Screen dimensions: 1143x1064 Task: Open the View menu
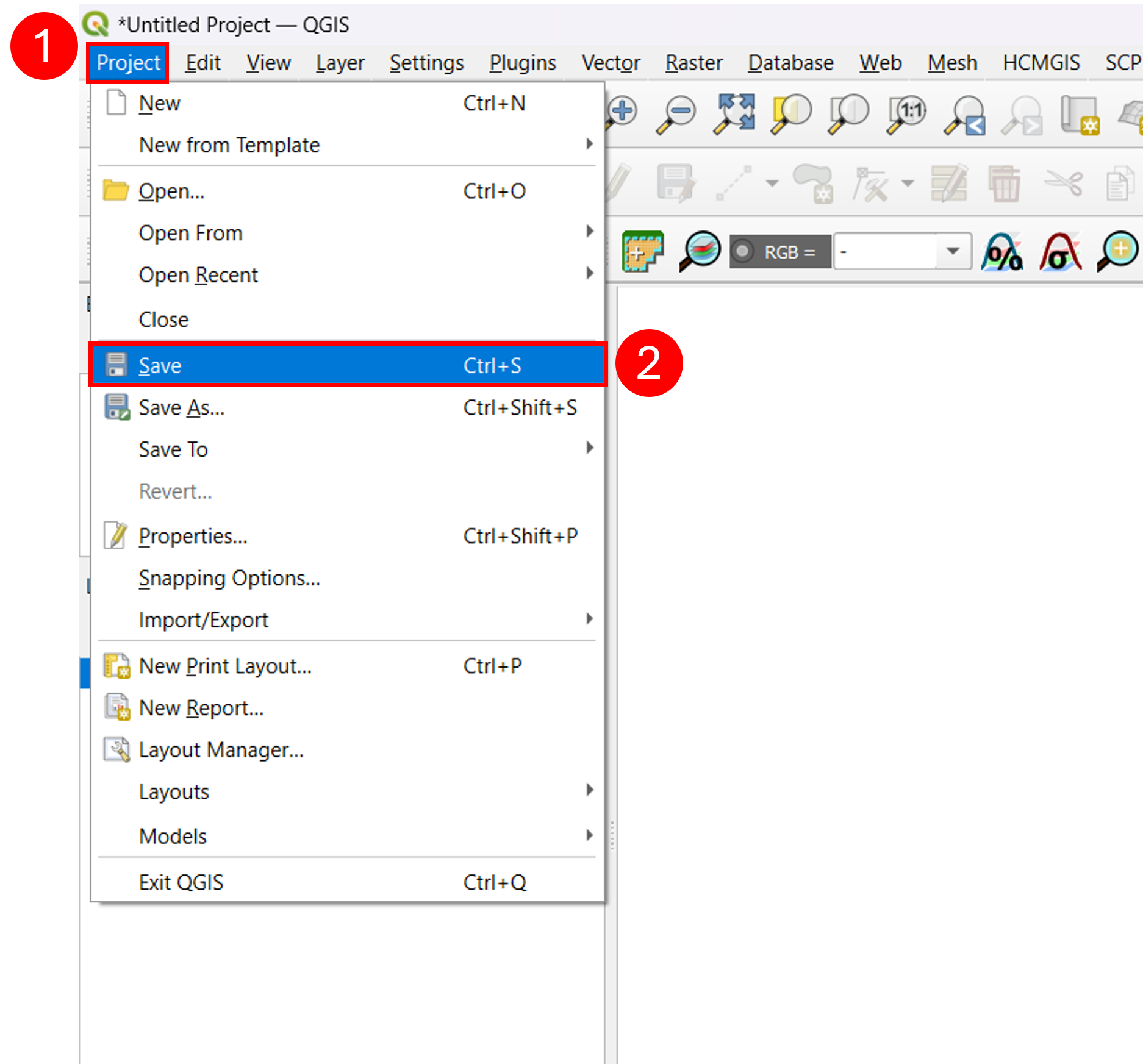pos(268,63)
